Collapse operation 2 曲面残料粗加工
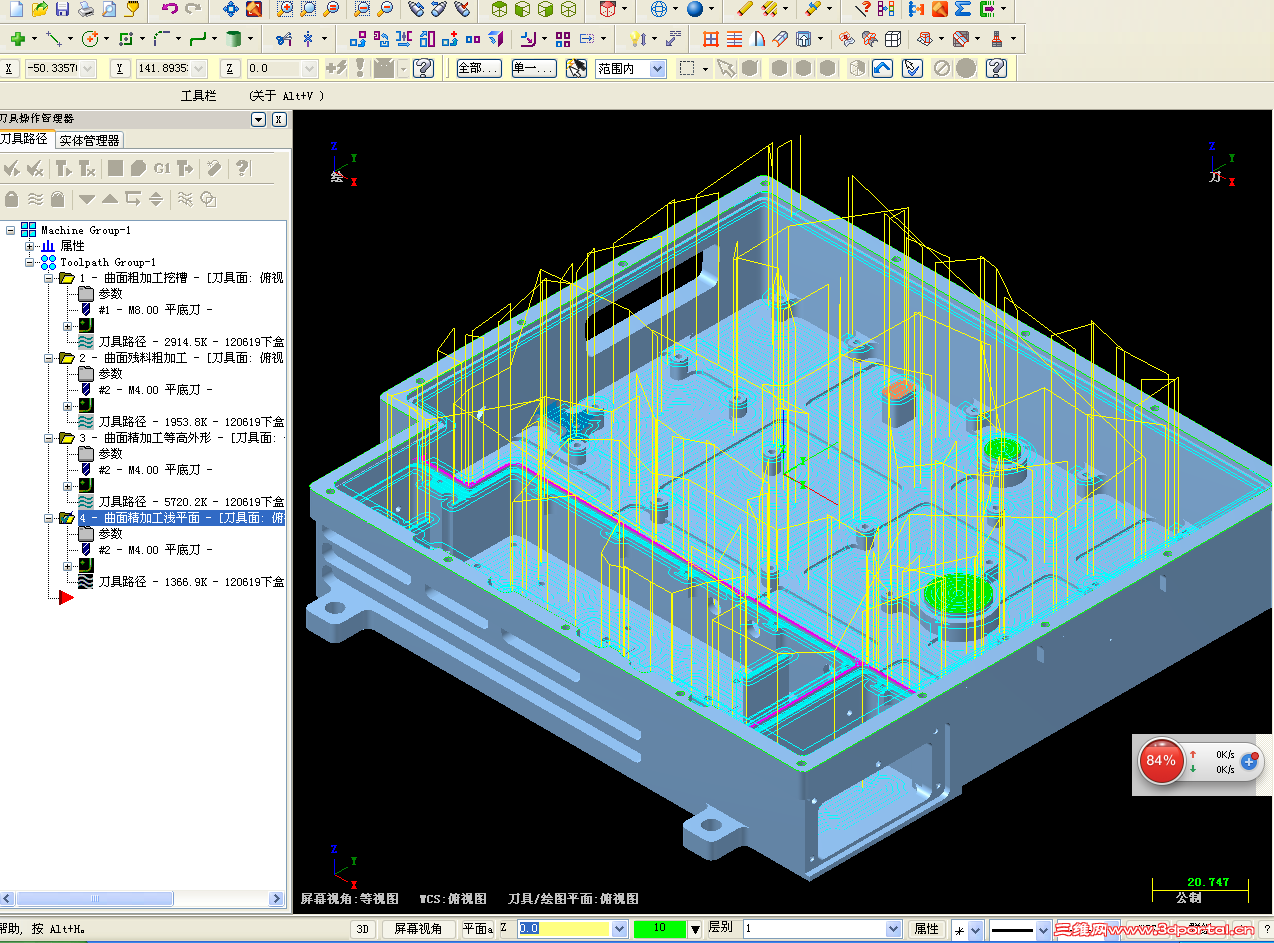The width and height of the screenshot is (1274, 943). tap(49, 358)
